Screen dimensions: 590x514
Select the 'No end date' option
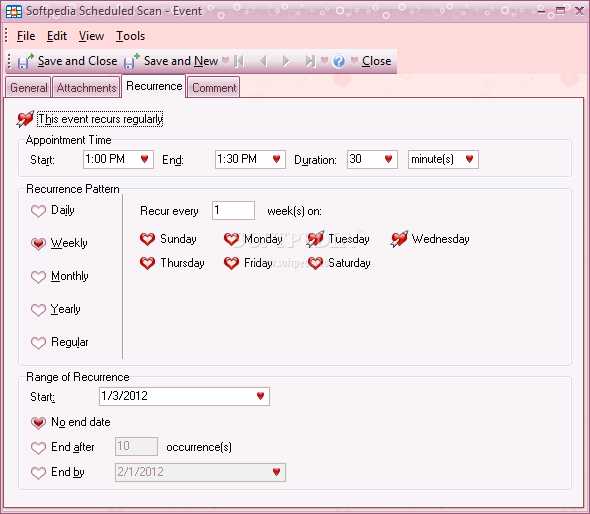pos(38,423)
